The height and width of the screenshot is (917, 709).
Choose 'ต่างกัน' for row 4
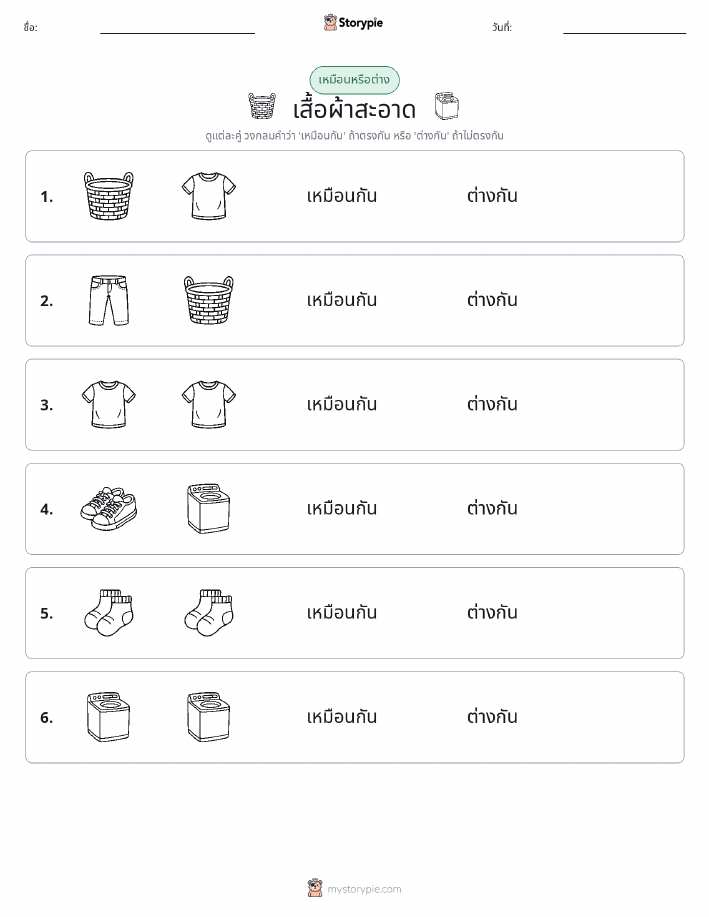click(x=492, y=508)
